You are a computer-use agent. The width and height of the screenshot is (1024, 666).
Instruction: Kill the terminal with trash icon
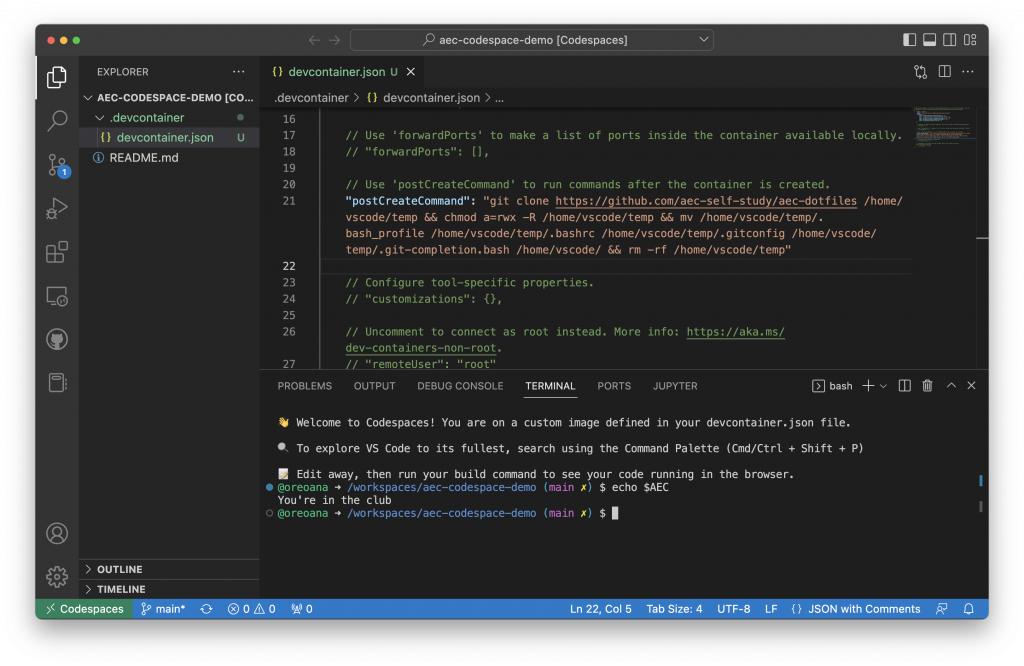pos(927,386)
